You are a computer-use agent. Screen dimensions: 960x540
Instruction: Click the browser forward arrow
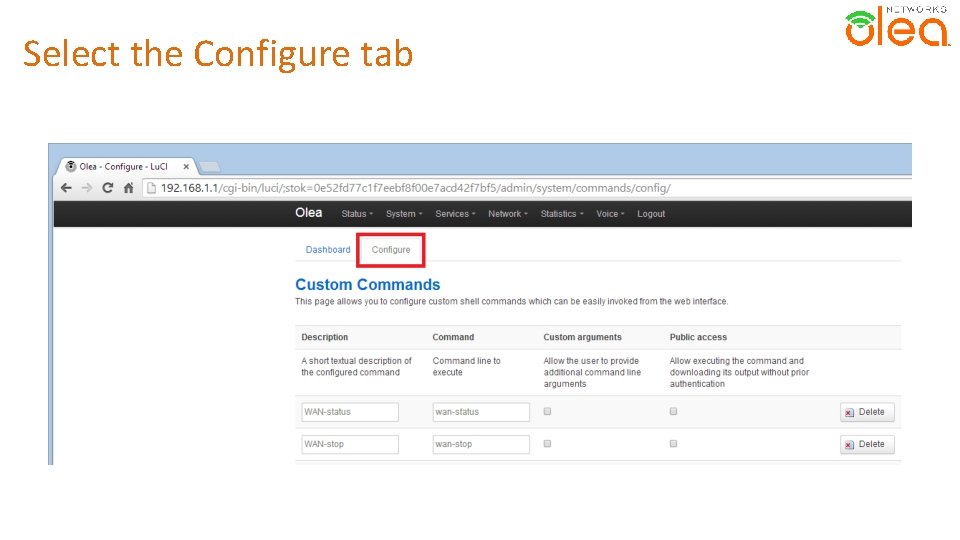87,188
